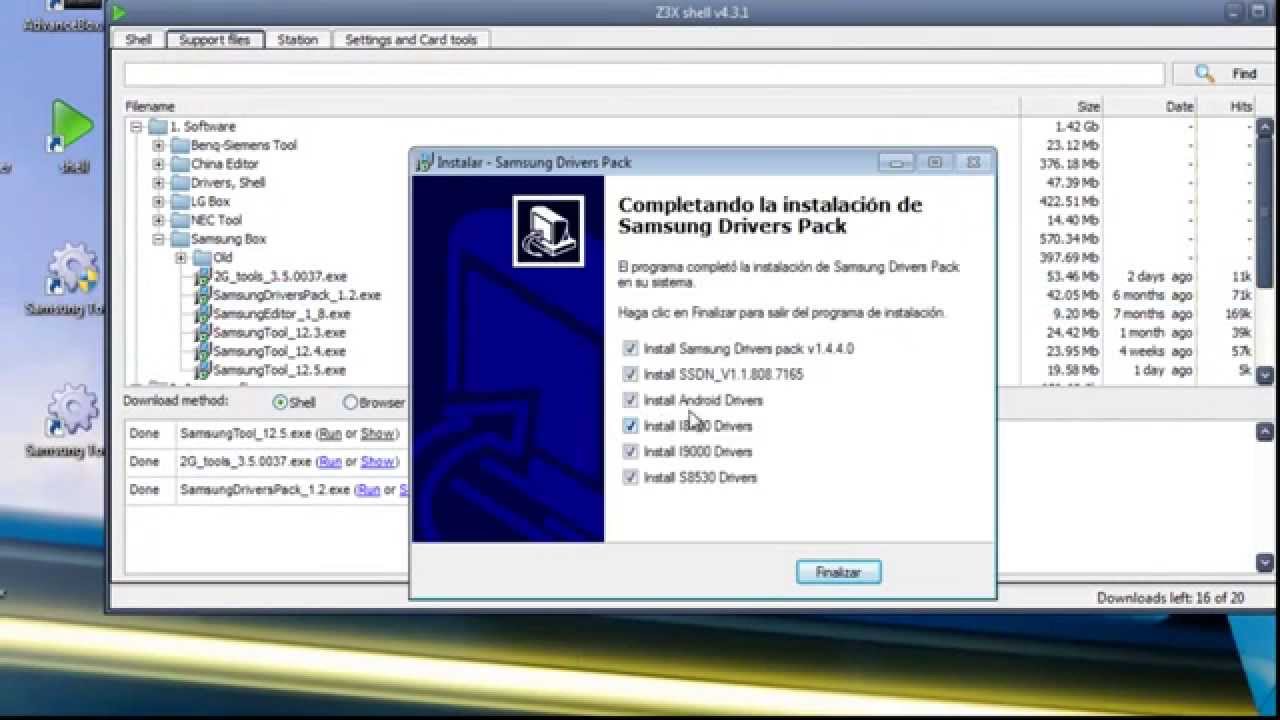Click the Drivers, Shell folder icon
Image resolution: width=1280 pixels, height=720 pixels.
(x=180, y=183)
